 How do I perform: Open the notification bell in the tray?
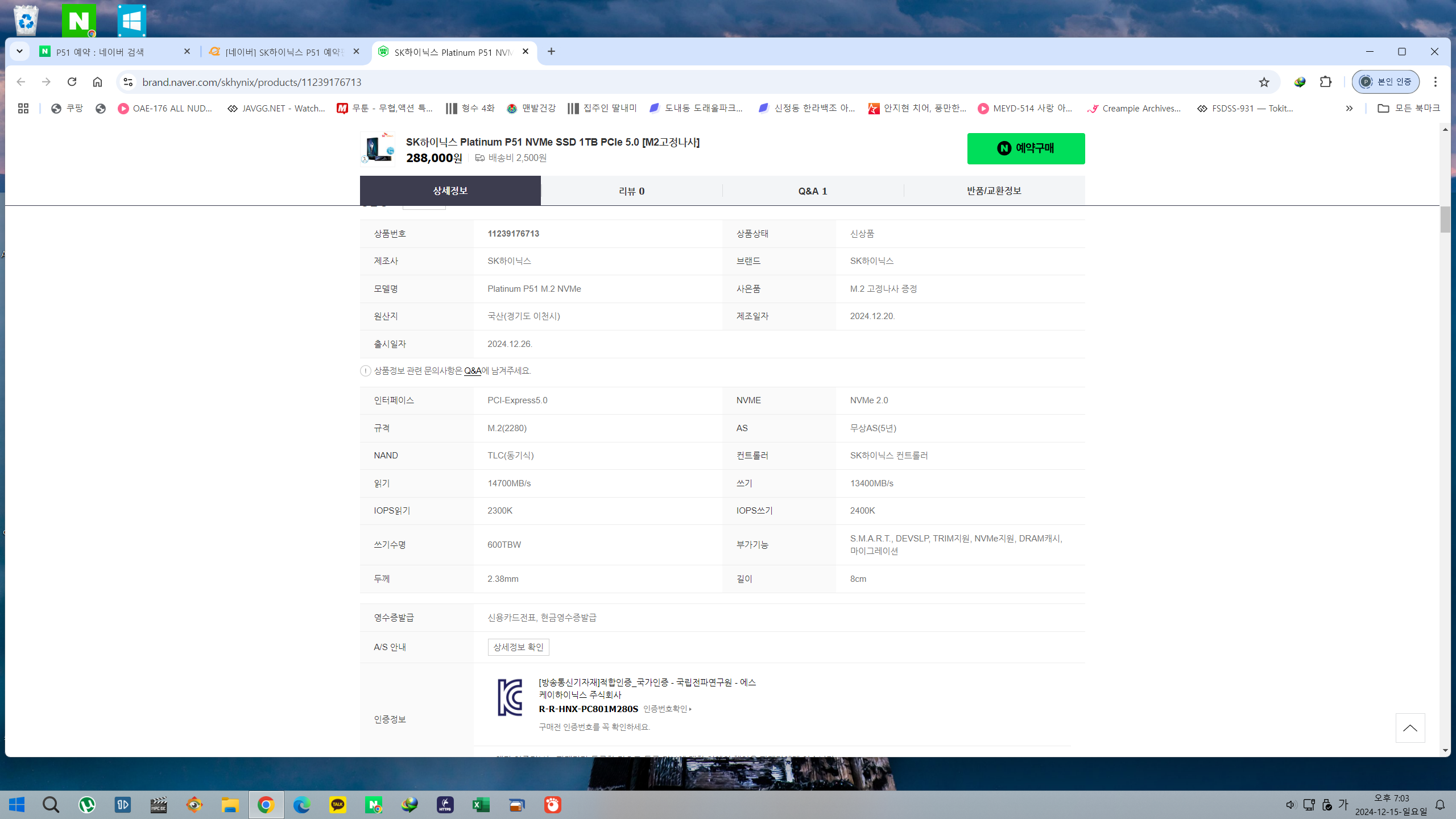[x=1440, y=805]
